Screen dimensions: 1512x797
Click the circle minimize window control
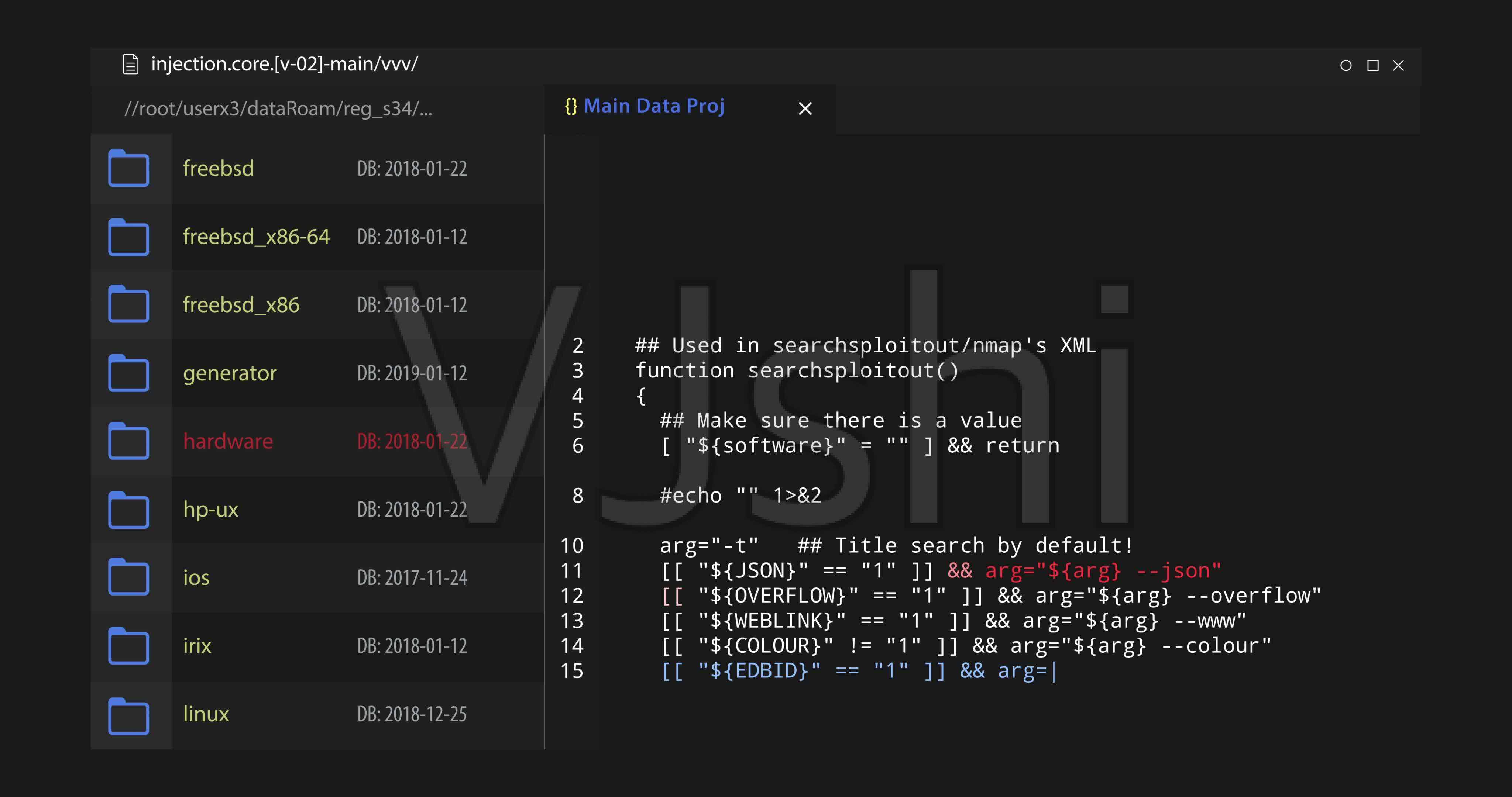(1346, 65)
